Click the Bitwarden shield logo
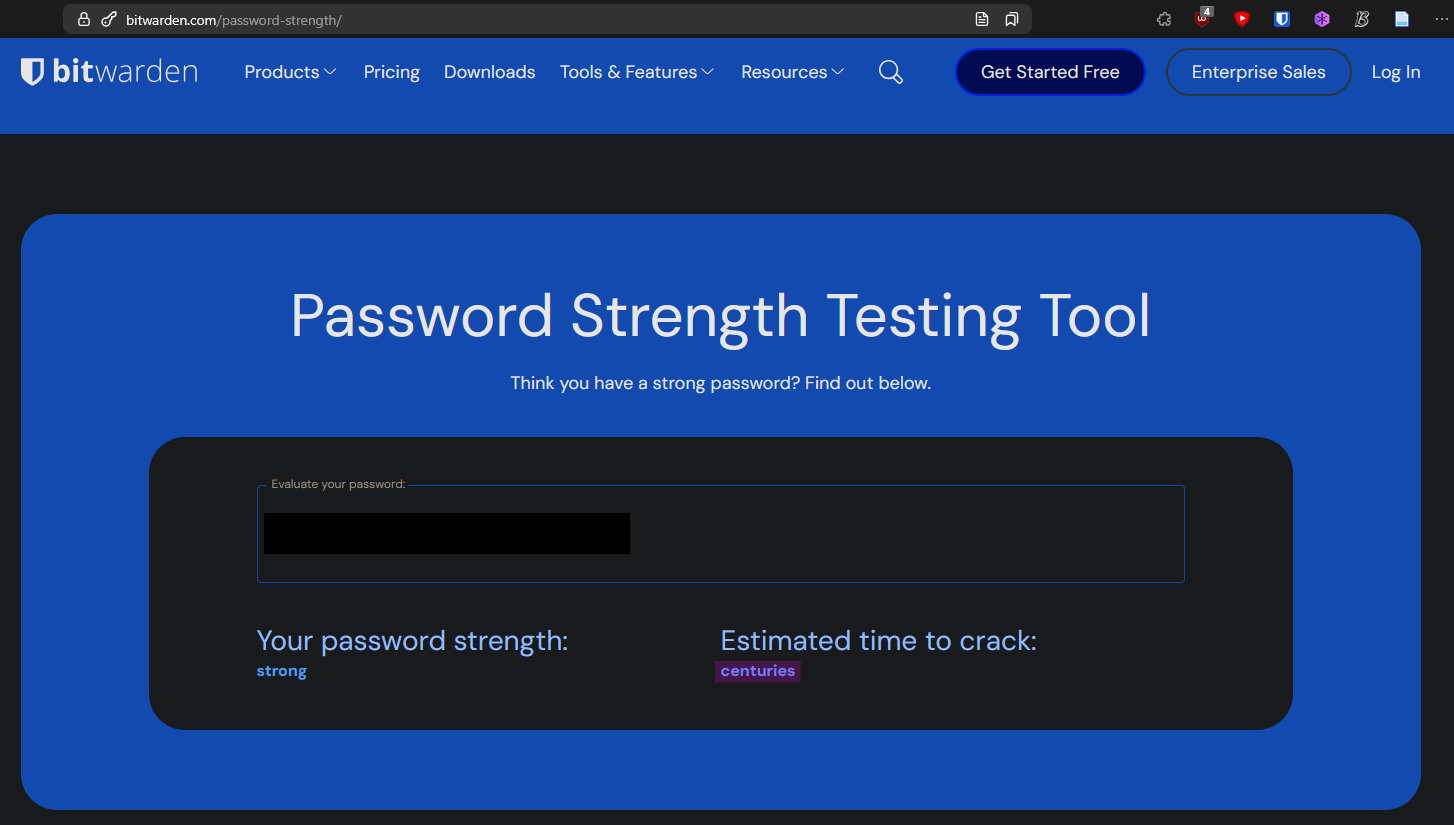Image resolution: width=1454 pixels, height=825 pixels. click(32, 72)
